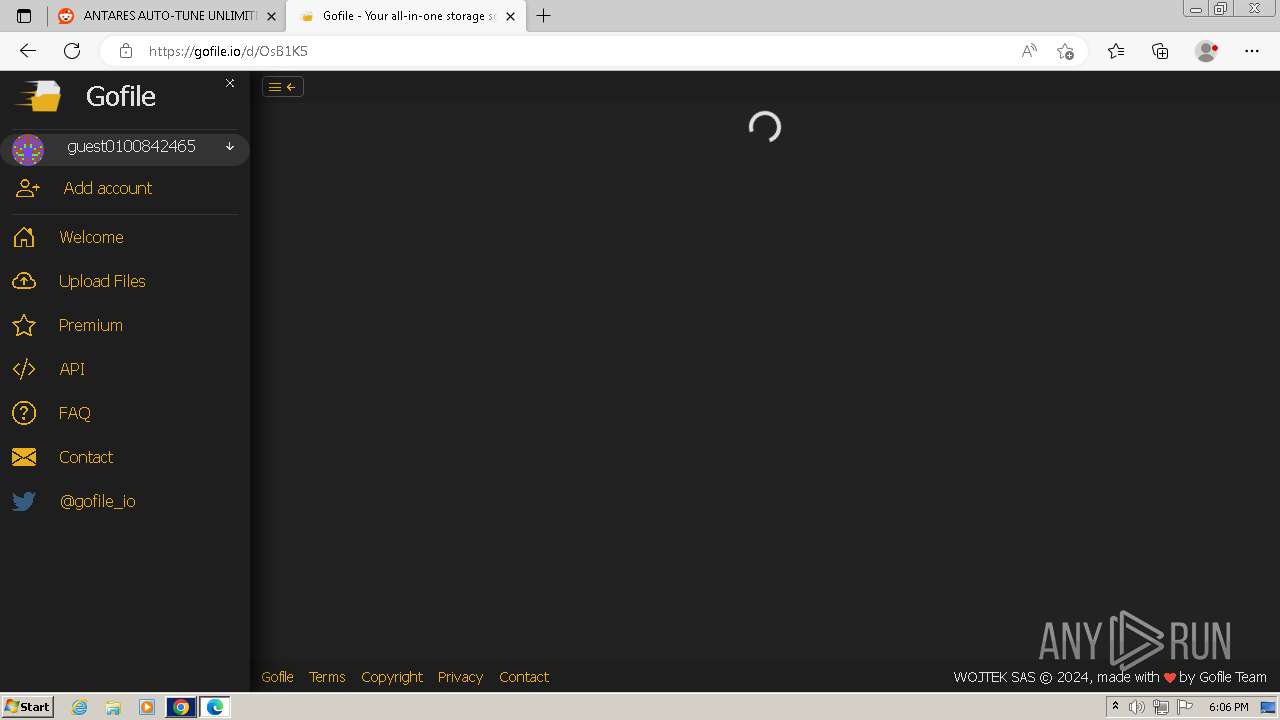
Task: Open the Add account link
Action: [108, 188]
